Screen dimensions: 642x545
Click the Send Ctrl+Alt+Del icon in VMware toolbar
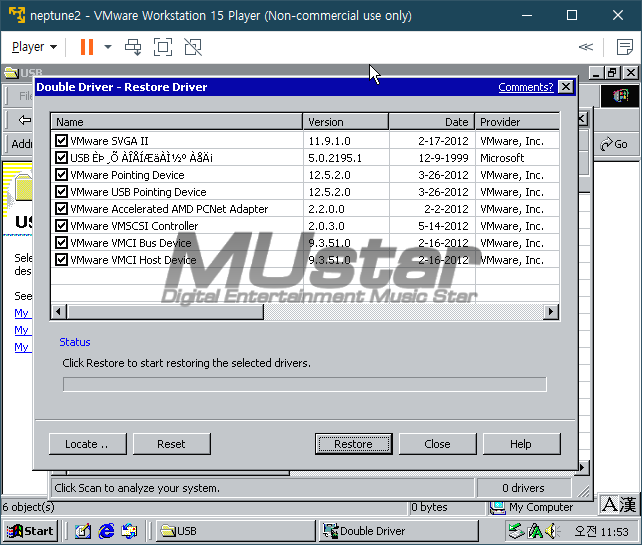[x=133, y=47]
